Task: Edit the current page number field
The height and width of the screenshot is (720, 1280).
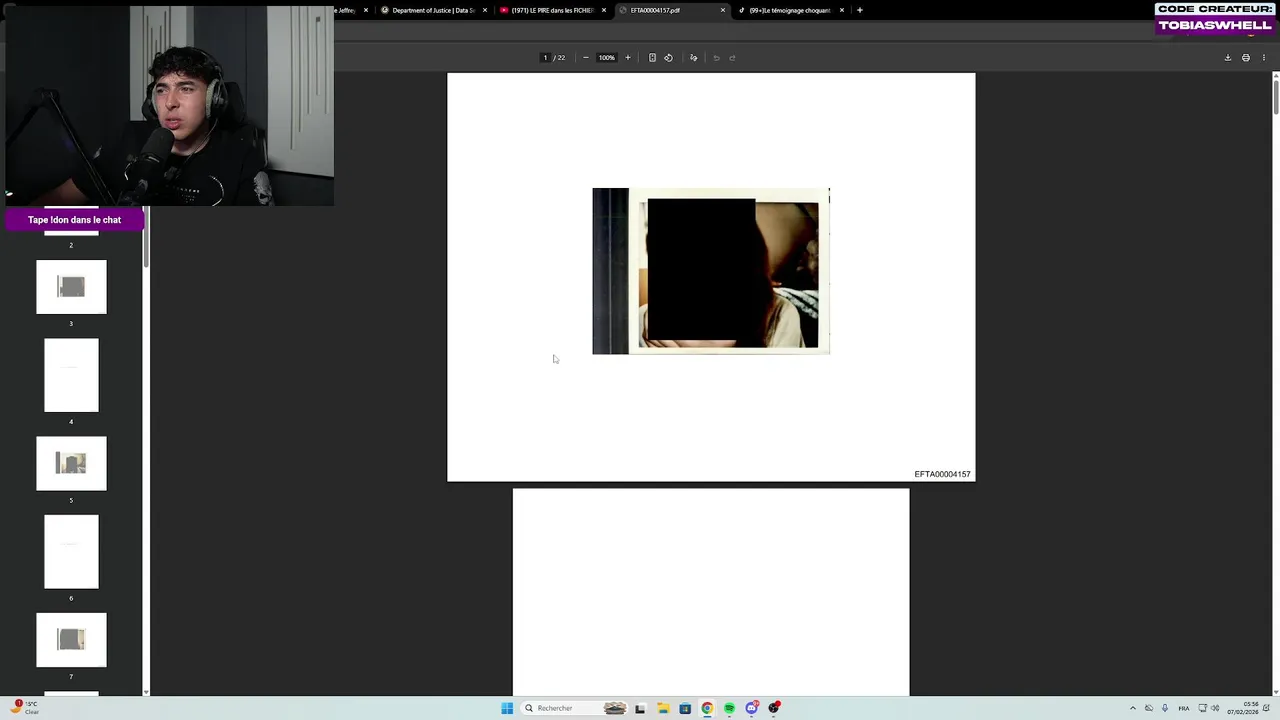Action: coord(545,57)
